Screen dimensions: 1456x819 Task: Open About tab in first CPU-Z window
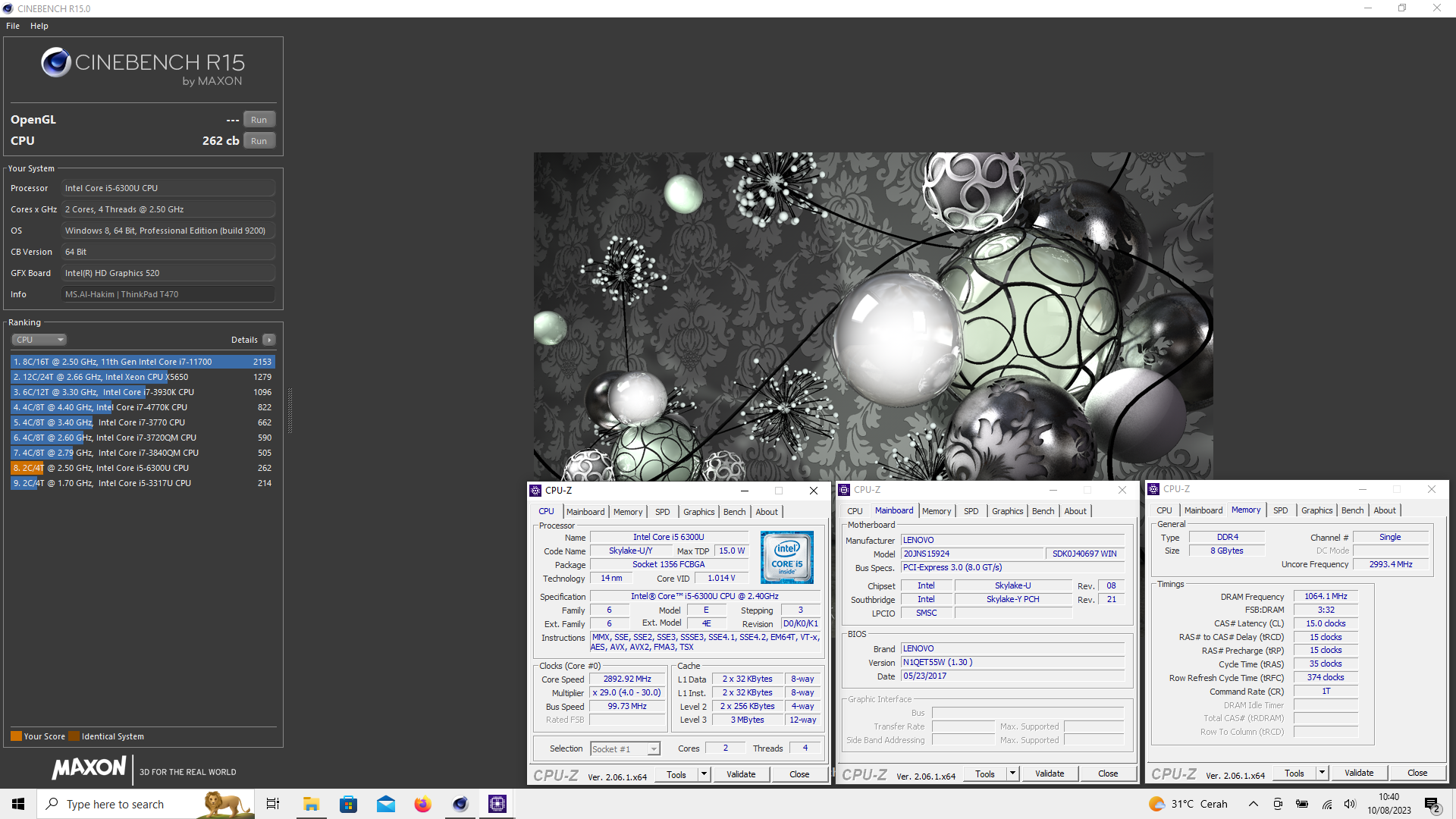pyautogui.click(x=767, y=512)
